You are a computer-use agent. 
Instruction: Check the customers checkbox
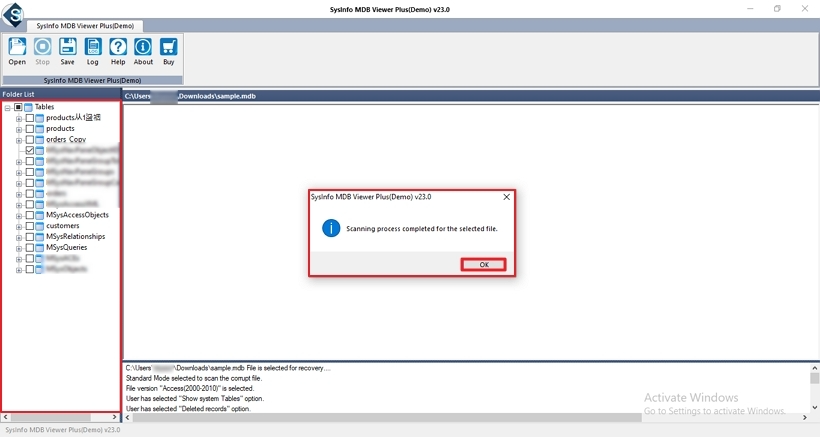(x=30, y=226)
